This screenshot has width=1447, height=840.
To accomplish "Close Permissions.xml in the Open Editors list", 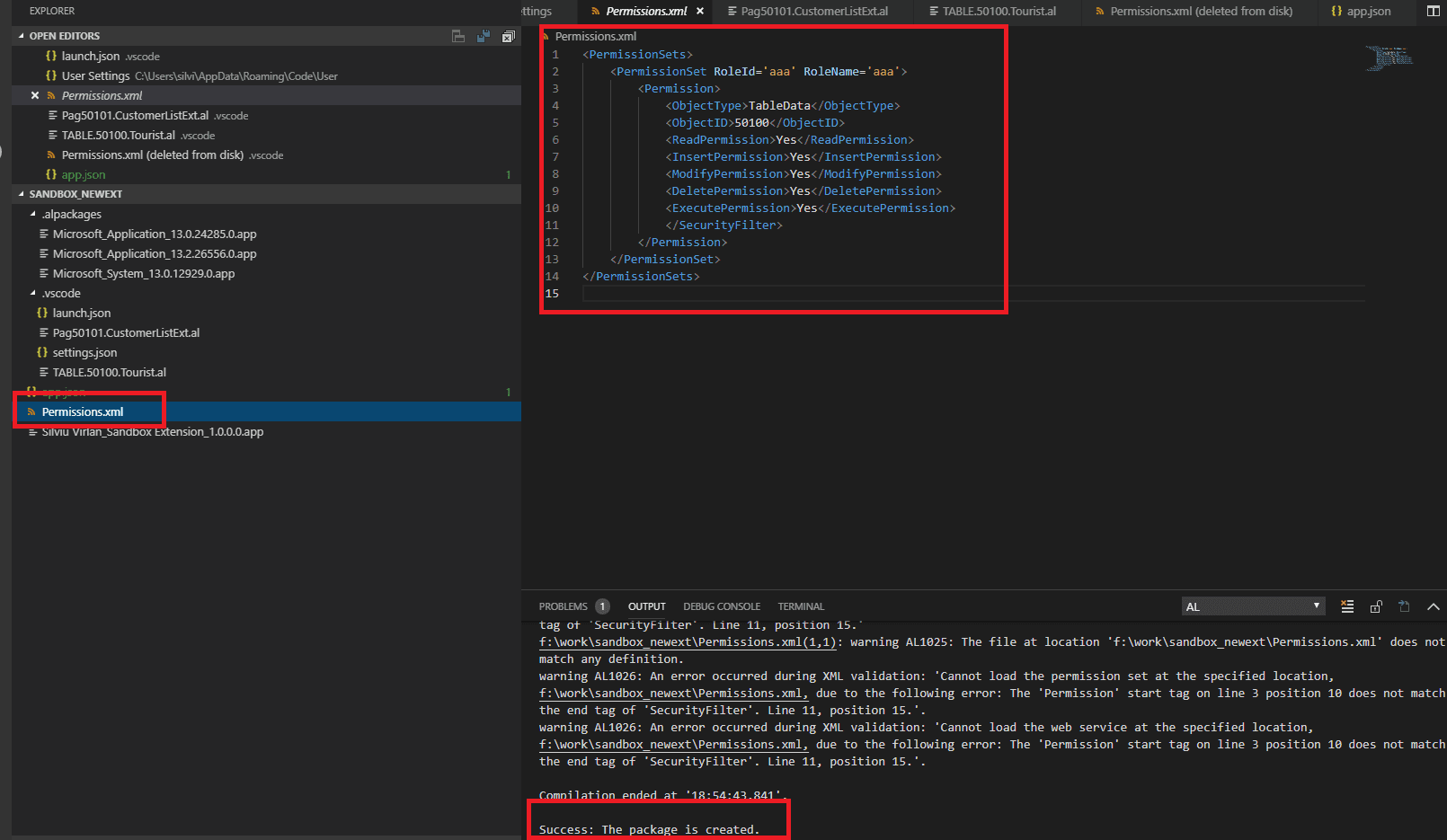I will click(x=35, y=95).
